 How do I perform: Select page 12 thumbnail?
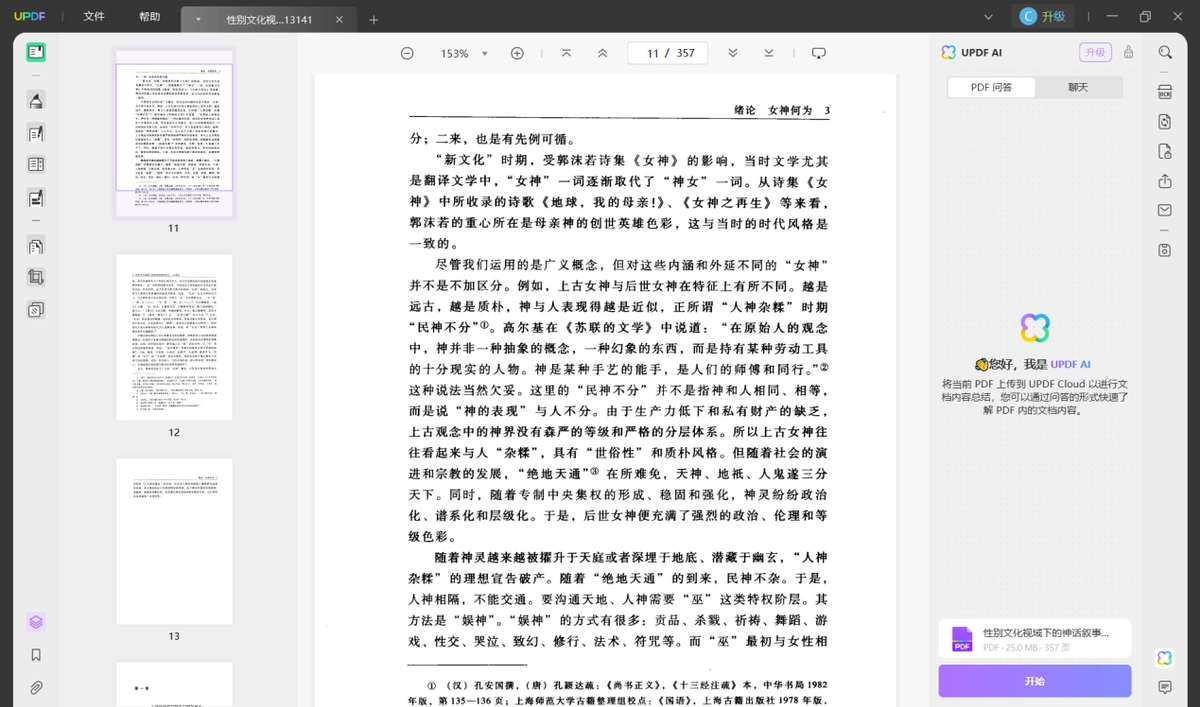pos(174,337)
